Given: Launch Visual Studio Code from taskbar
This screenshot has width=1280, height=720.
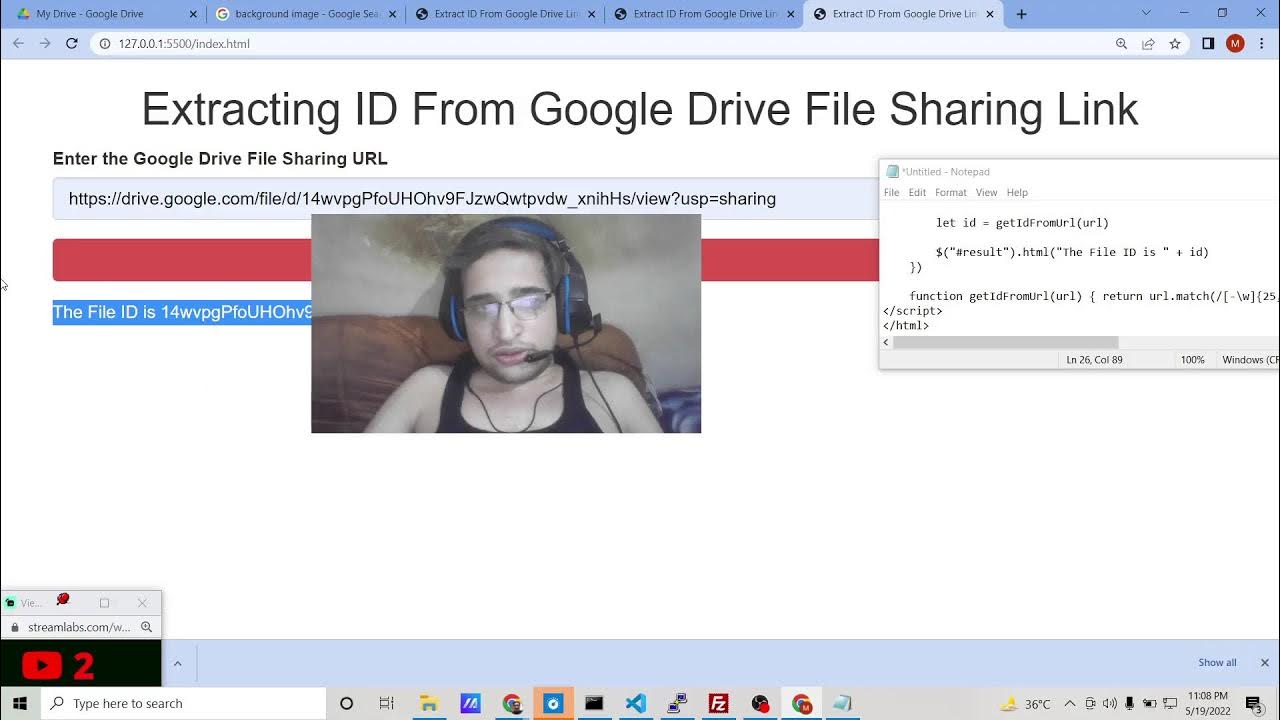Looking at the screenshot, I should [x=635, y=704].
